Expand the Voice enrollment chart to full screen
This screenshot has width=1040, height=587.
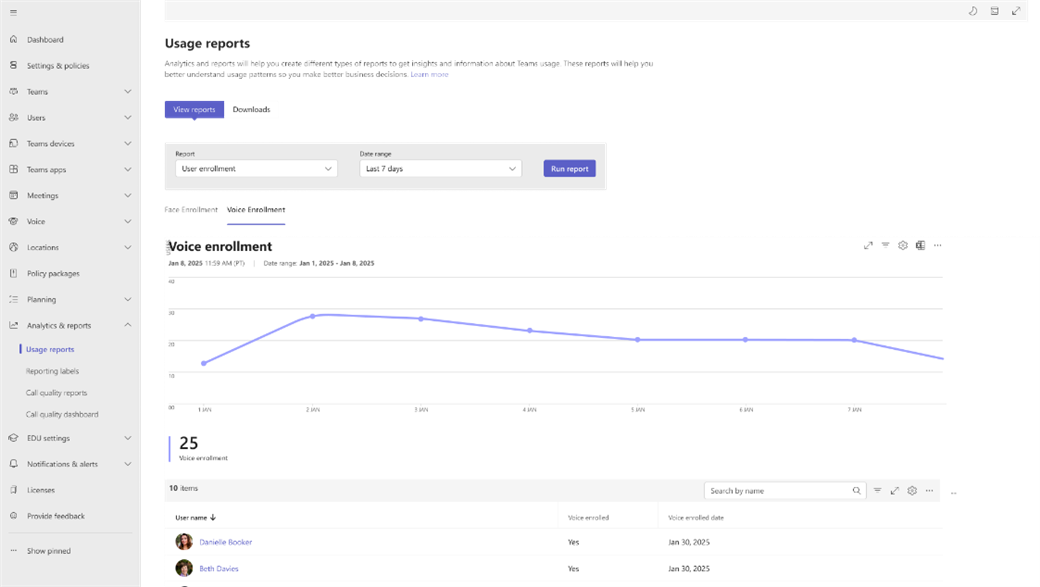(868, 245)
